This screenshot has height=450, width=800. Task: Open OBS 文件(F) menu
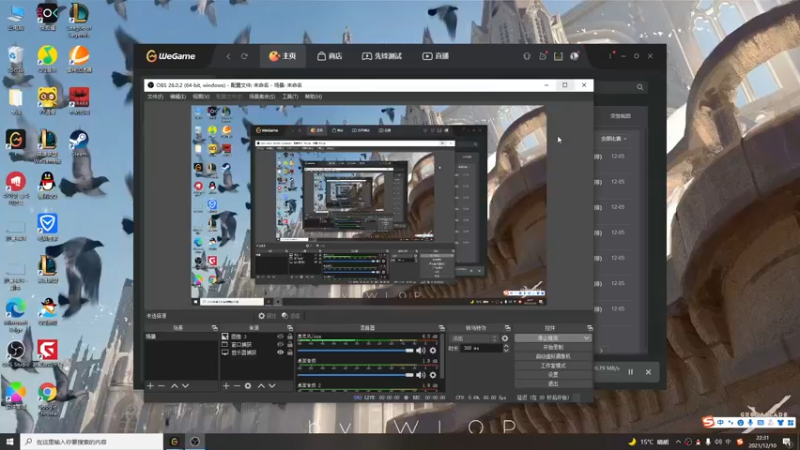pyautogui.click(x=155, y=96)
